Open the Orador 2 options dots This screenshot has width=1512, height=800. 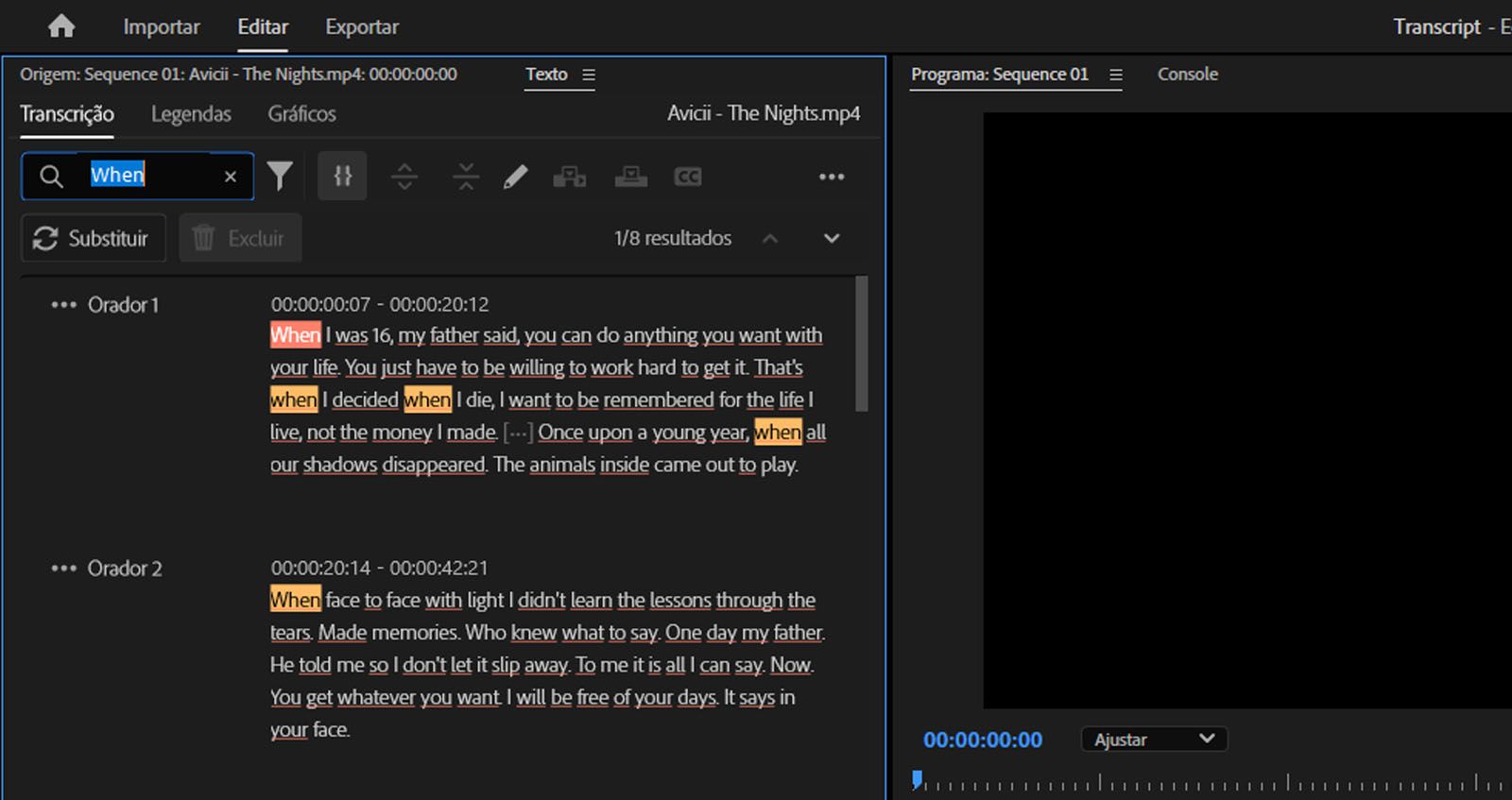coord(63,569)
